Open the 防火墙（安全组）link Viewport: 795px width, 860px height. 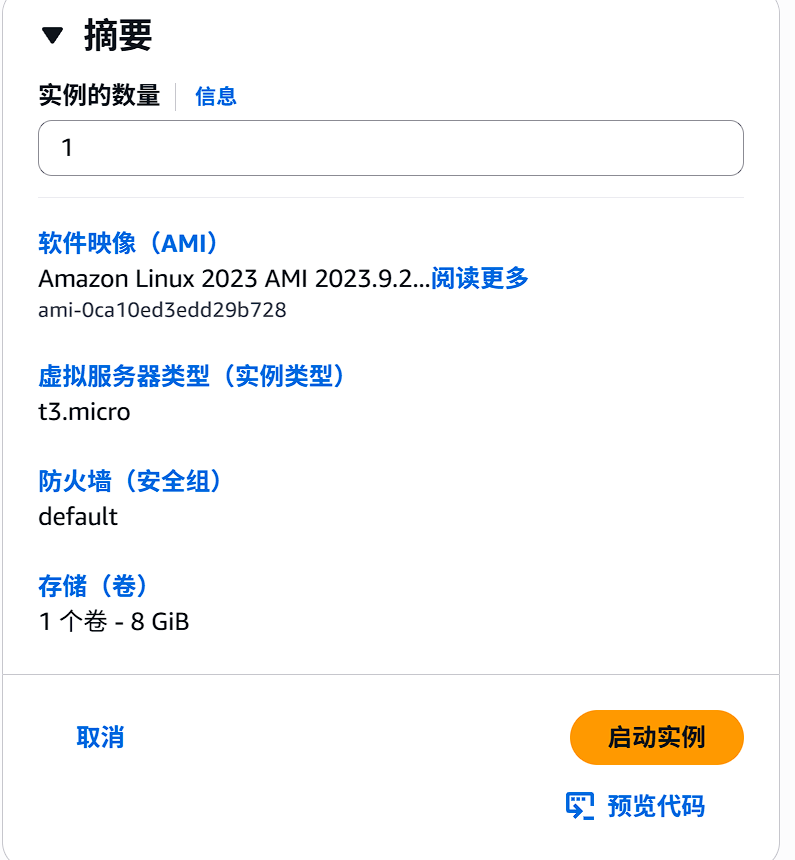tap(130, 481)
